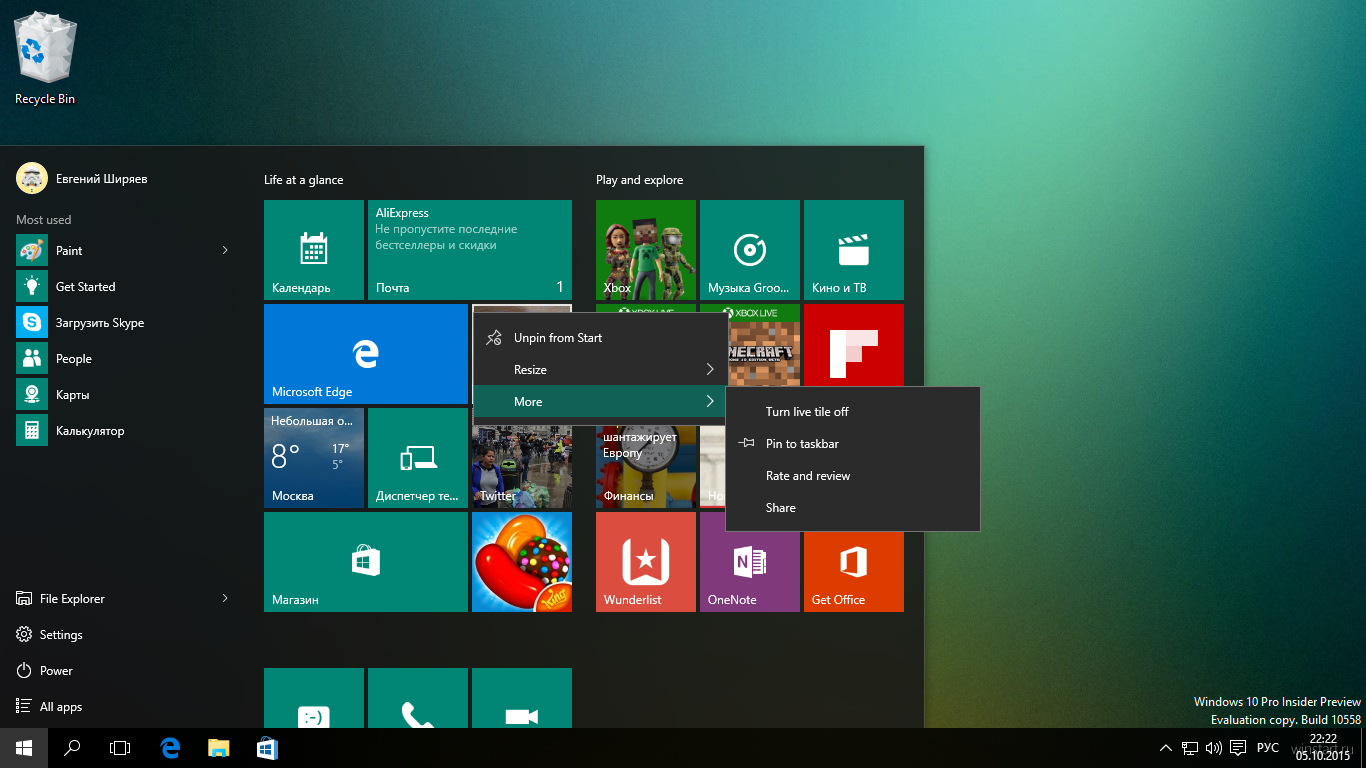The width and height of the screenshot is (1366, 768).
Task: Open People from Most used
Action: tap(124, 359)
